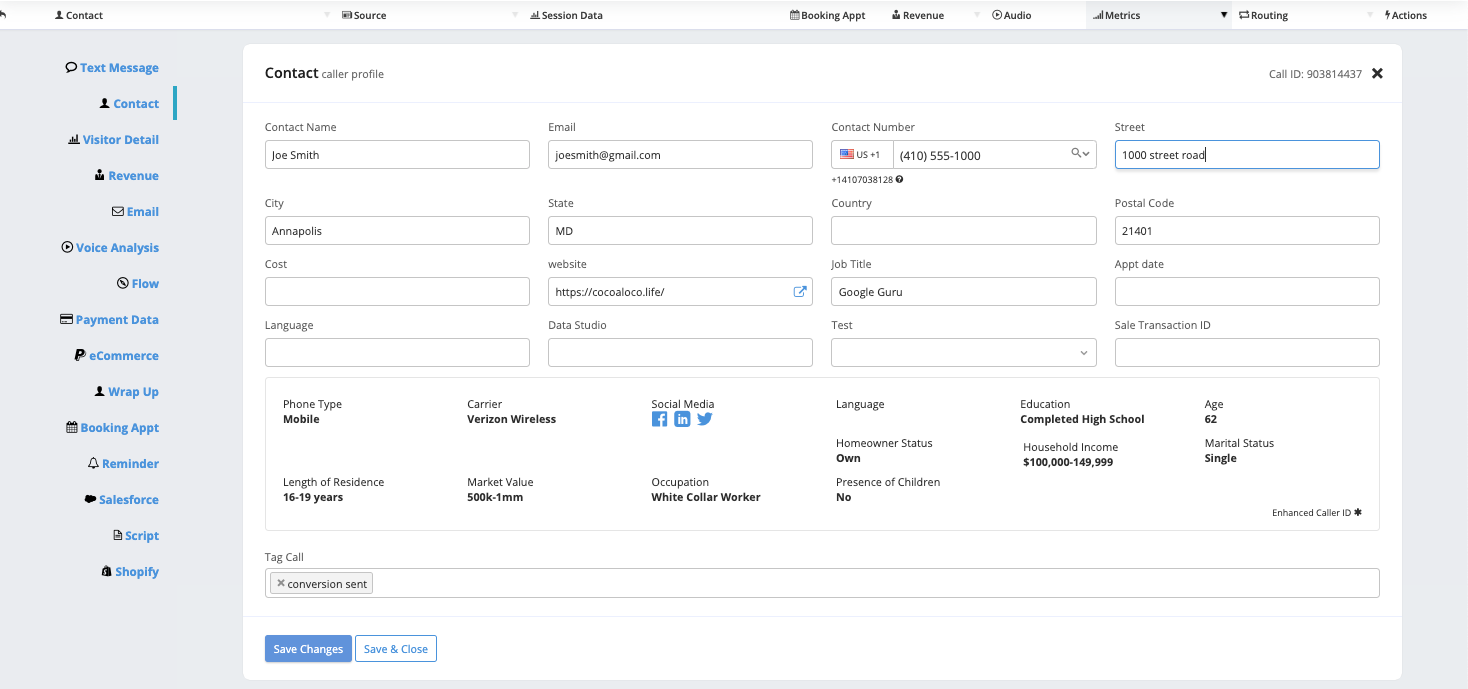Click the Twitter social media icon
Screen dimensions: 1468x689
click(705, 419)
